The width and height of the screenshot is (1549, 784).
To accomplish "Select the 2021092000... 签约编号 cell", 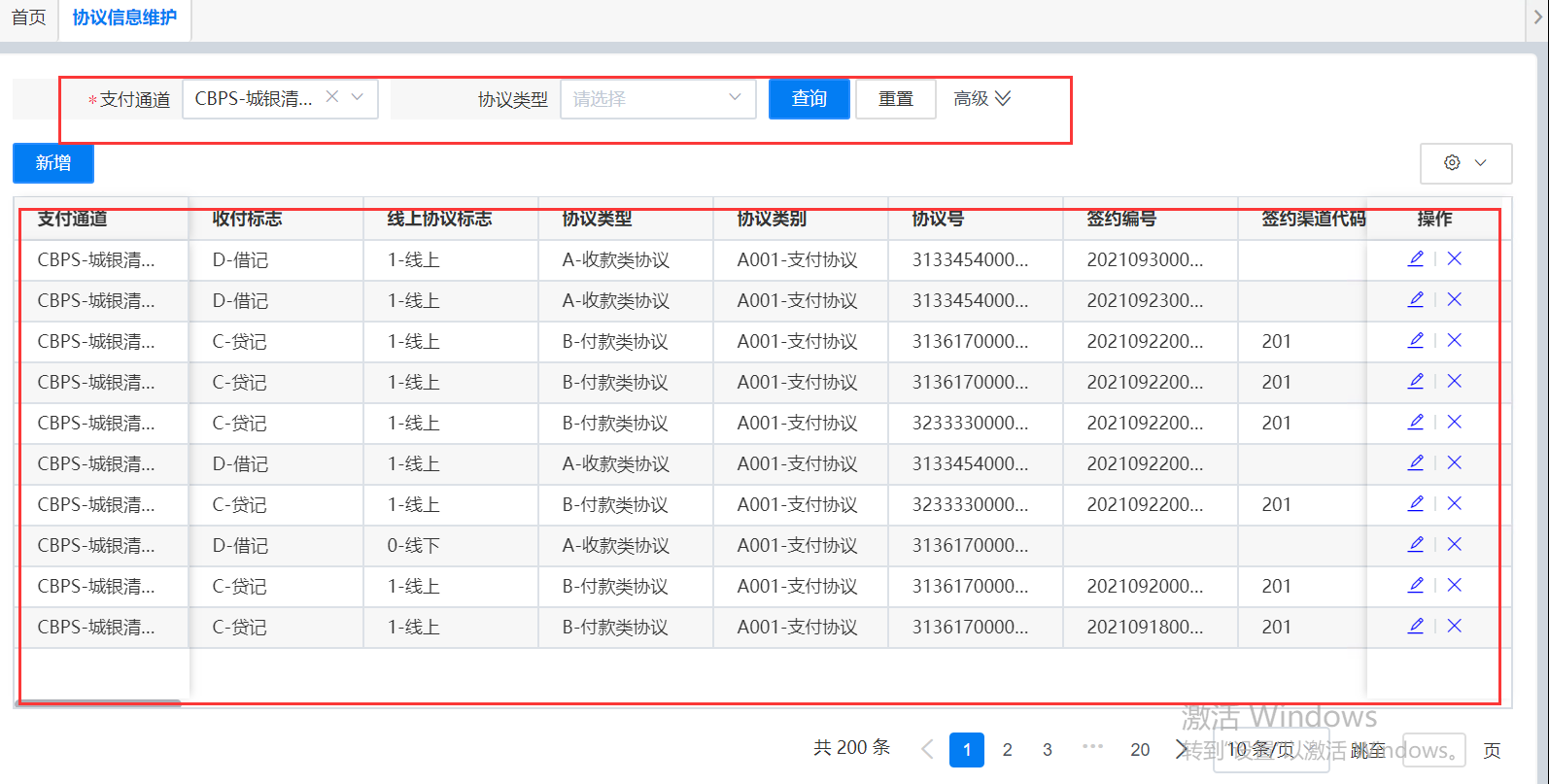I will point(1151,587).
